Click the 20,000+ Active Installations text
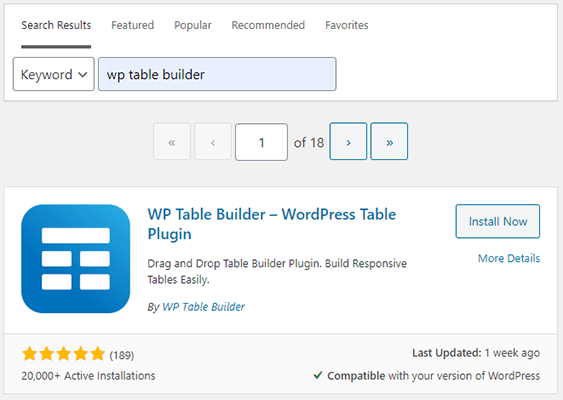 88,376
